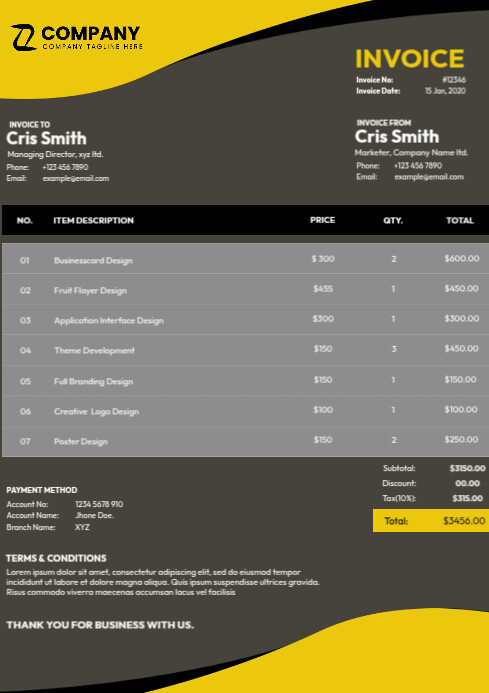Click the yellow Total $3456.00 box

(431, 521)
